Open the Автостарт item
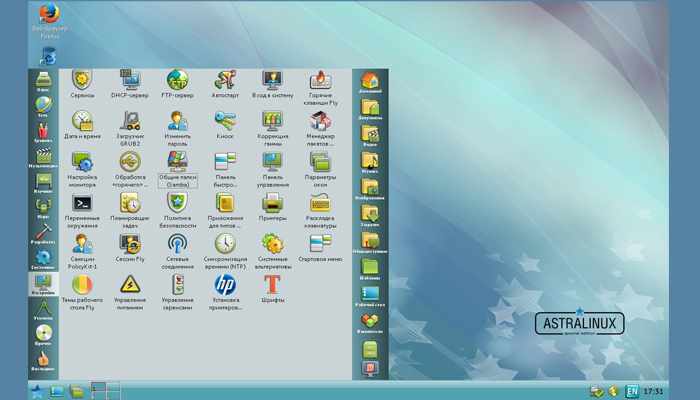The height and width of the screenshot is (400, 700). 225,84
